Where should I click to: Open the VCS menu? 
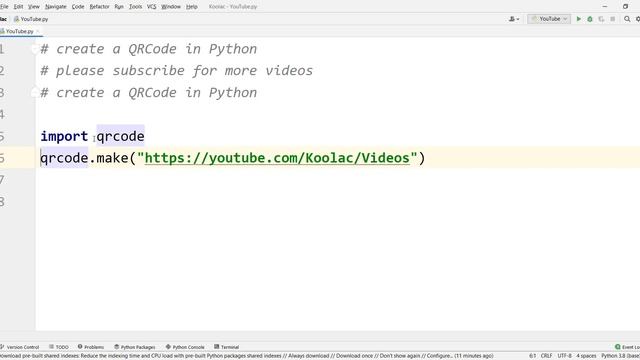click(151, 7)
